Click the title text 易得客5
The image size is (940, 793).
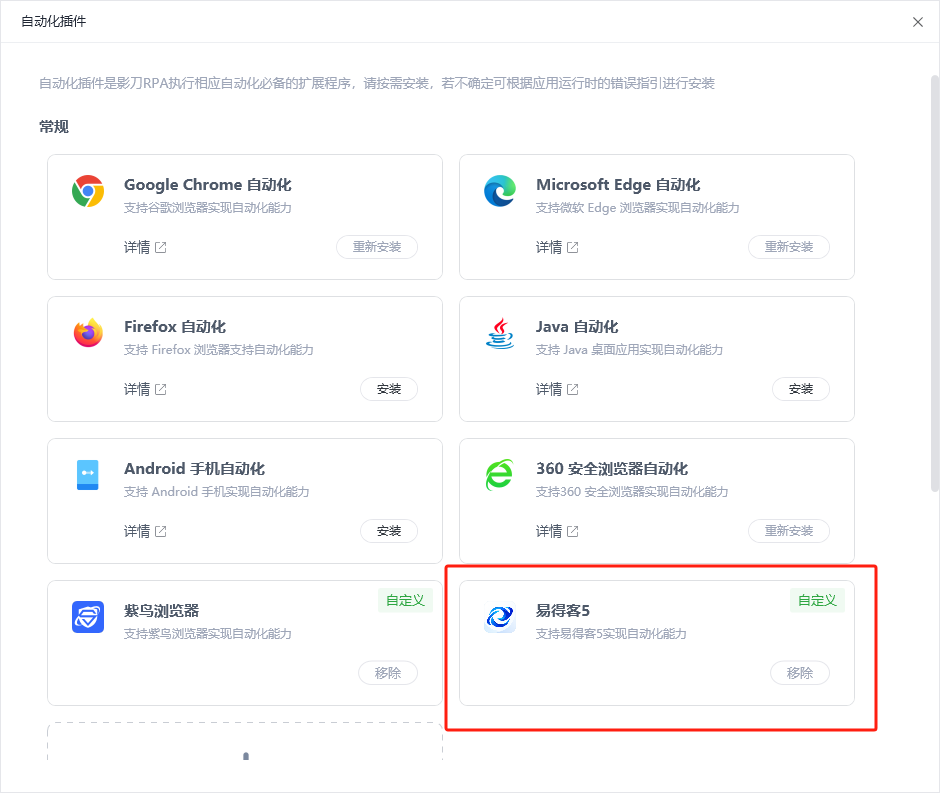click(562, 611)
